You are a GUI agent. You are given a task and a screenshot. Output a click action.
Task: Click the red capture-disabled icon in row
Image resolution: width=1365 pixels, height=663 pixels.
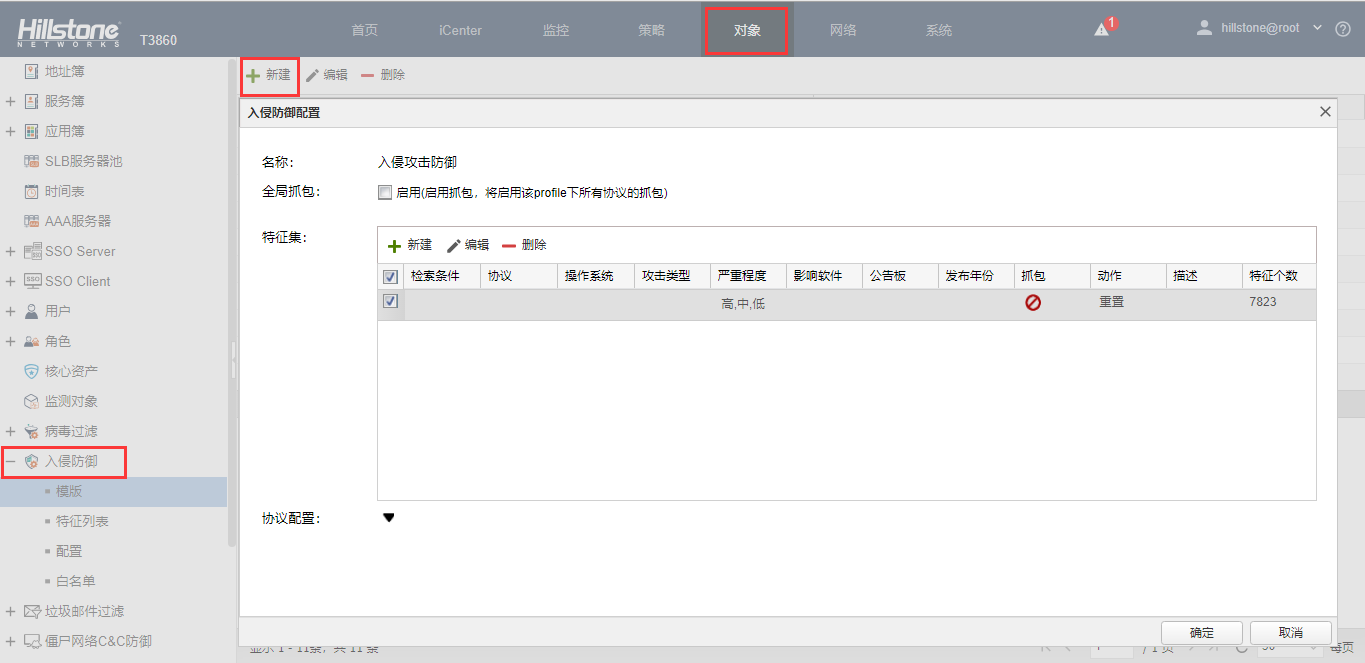click(1033, 302)
